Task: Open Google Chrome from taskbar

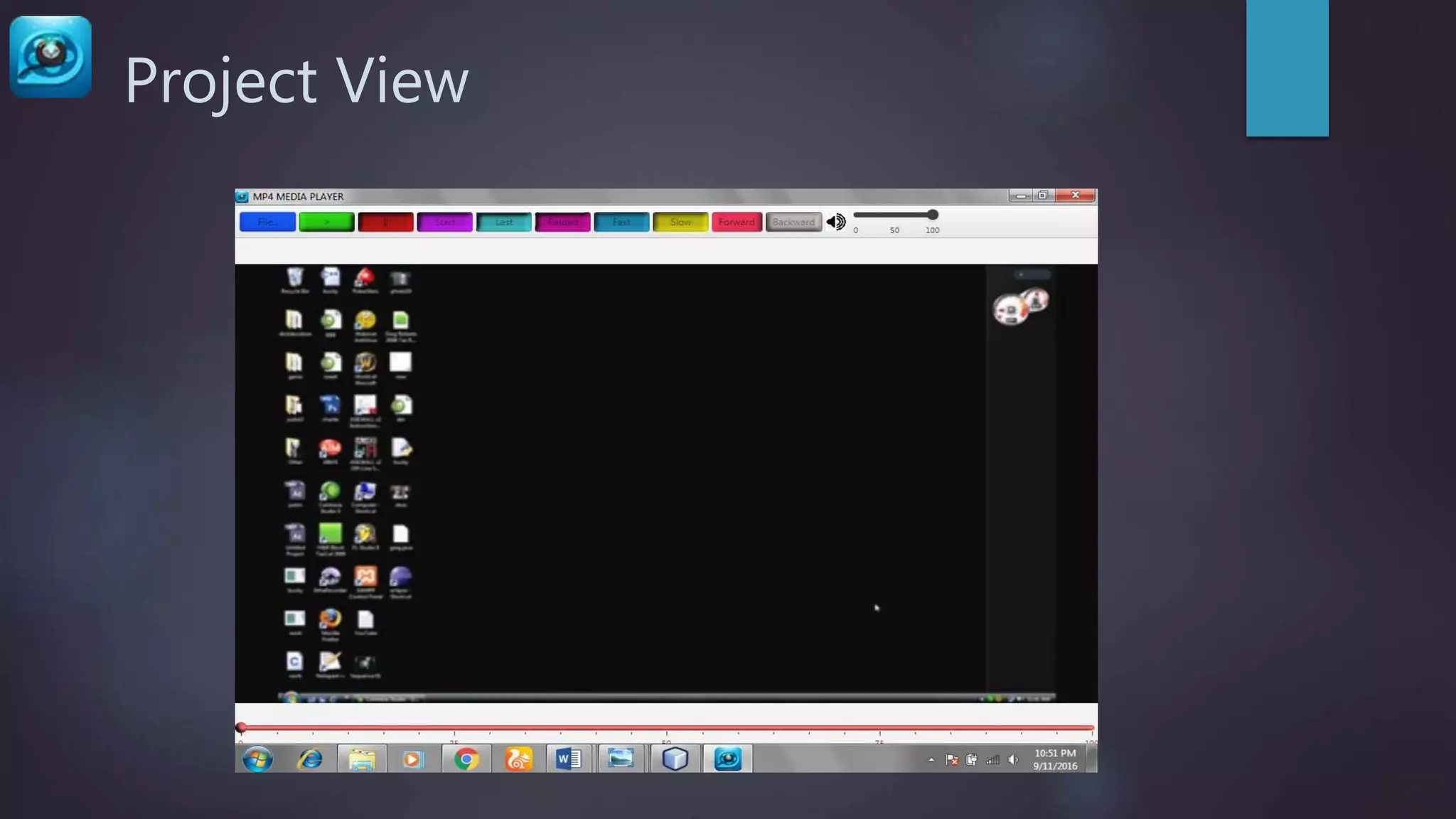Action: (x=466, y=759)
